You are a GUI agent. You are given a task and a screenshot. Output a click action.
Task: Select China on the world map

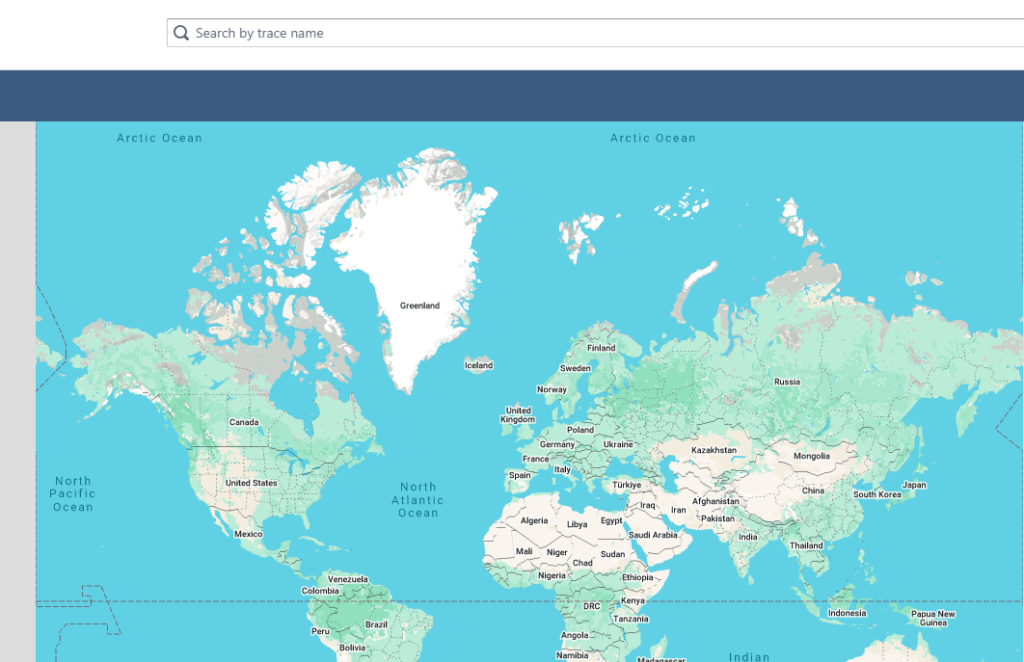tap(813, 491)
